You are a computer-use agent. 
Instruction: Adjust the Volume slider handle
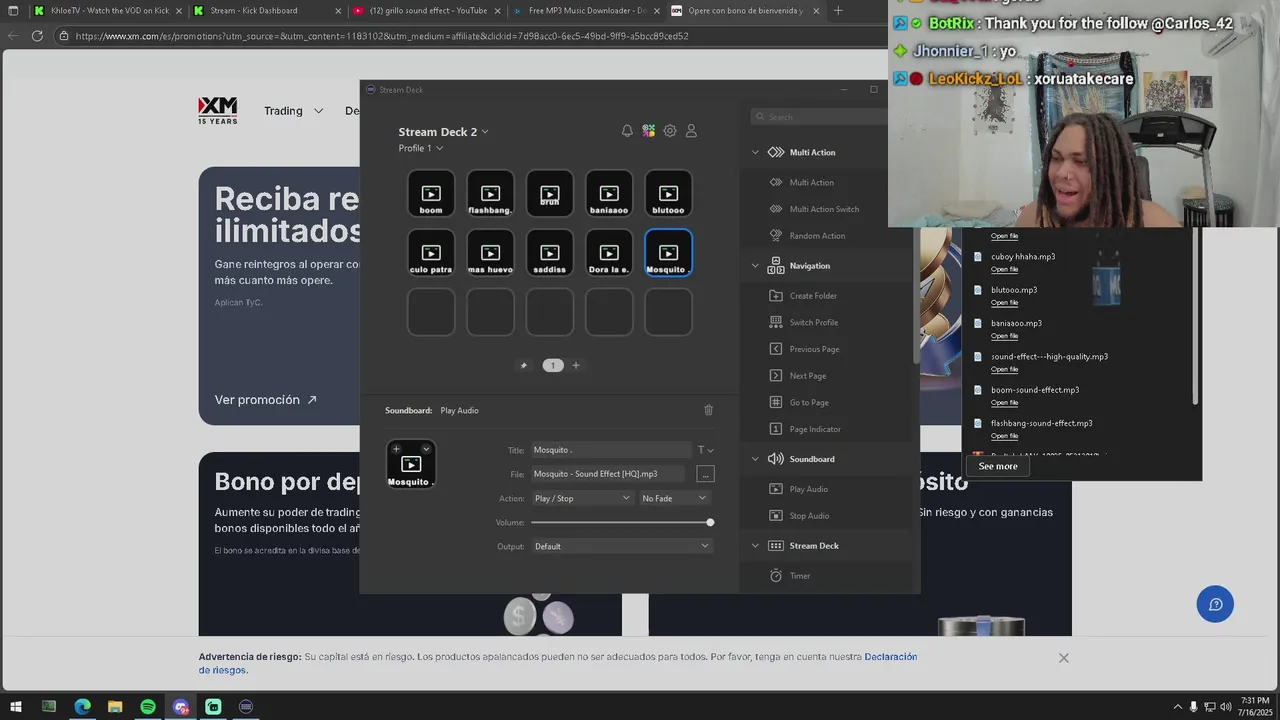pos(710,522)
